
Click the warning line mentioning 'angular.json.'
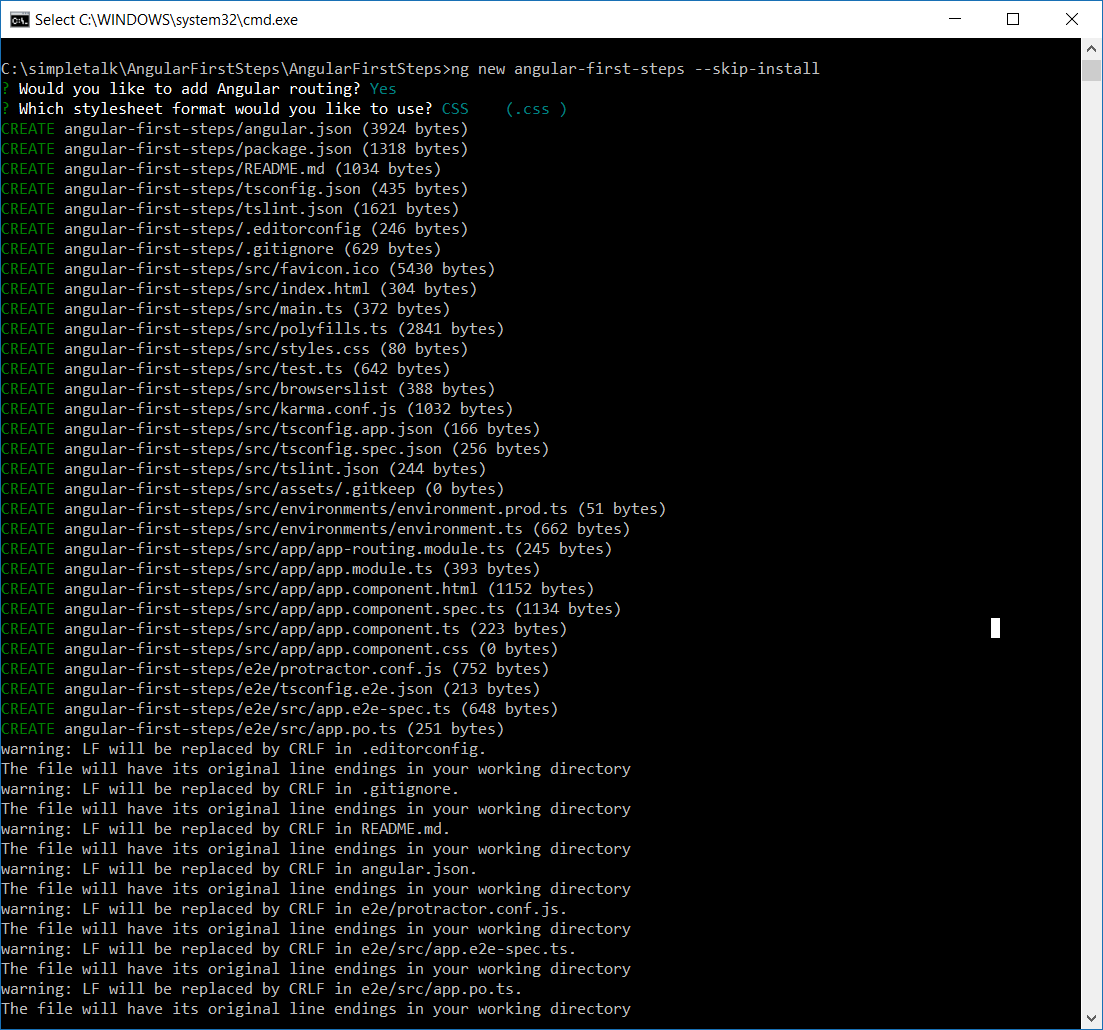coord(239,869)
